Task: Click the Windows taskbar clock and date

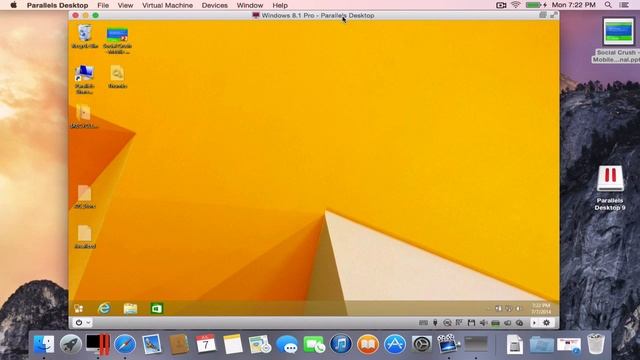Action: pos(541,309)
